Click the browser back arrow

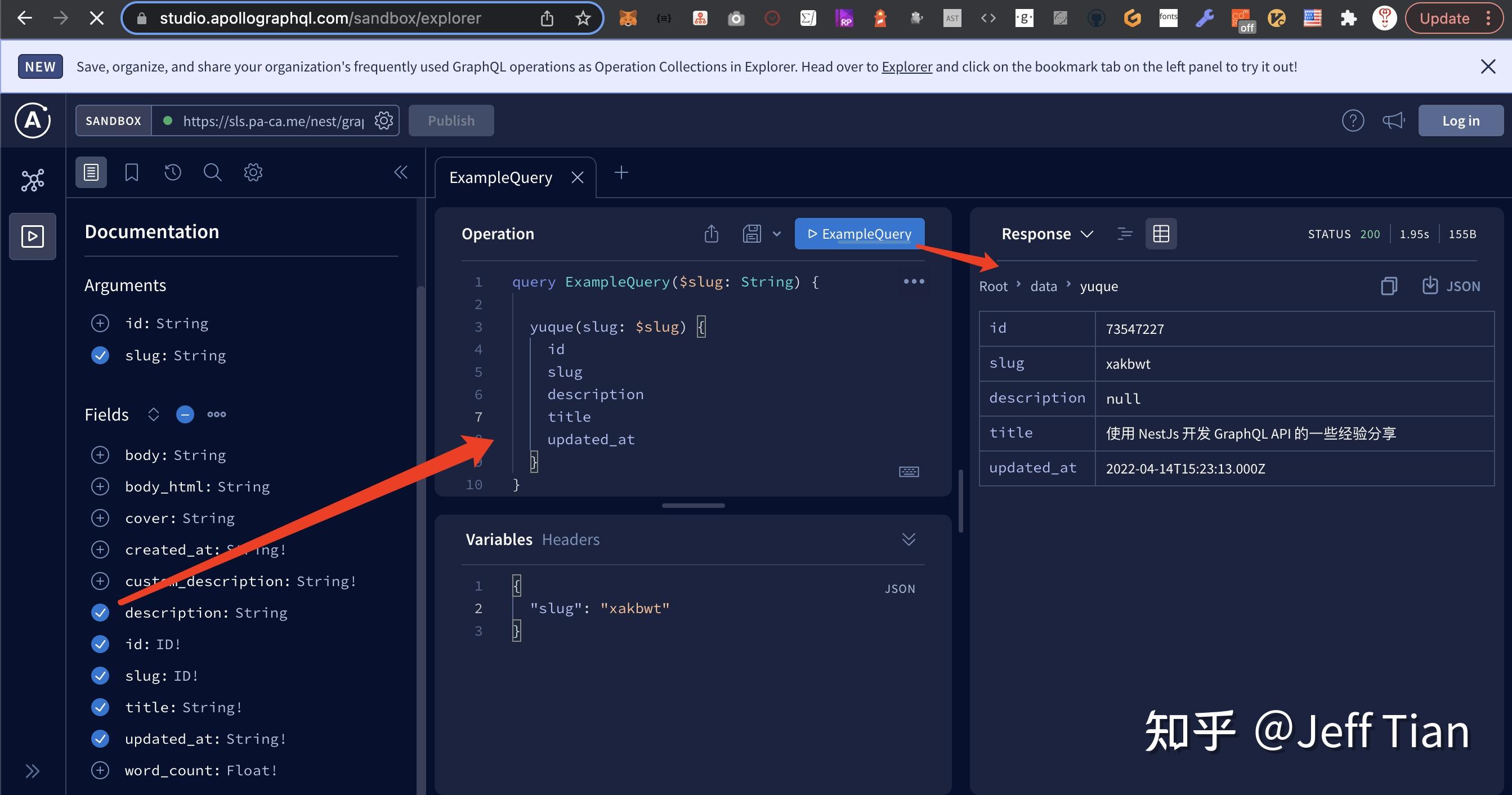point(24,17)
